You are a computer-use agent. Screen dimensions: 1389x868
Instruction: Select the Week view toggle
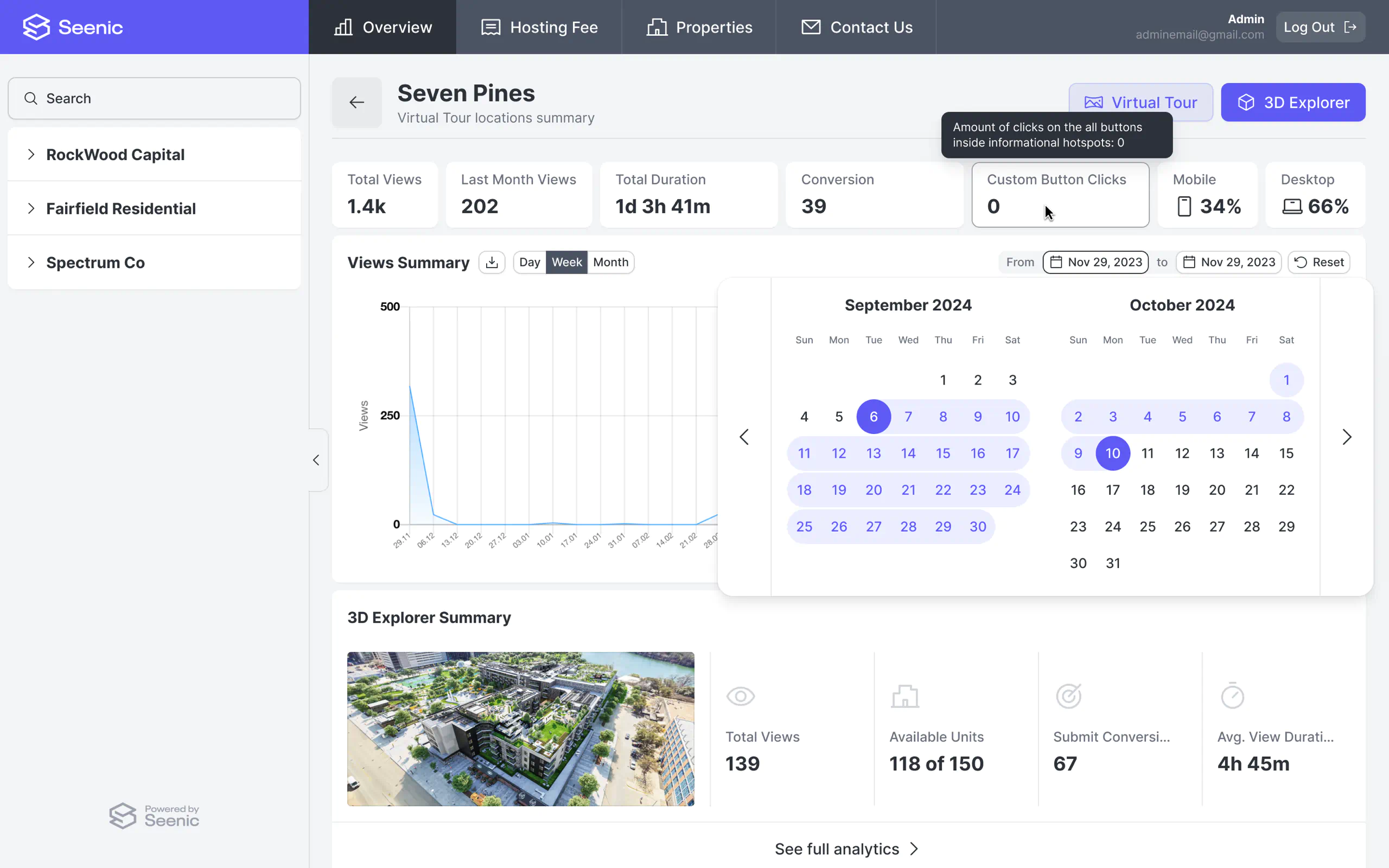click(566, 263)
